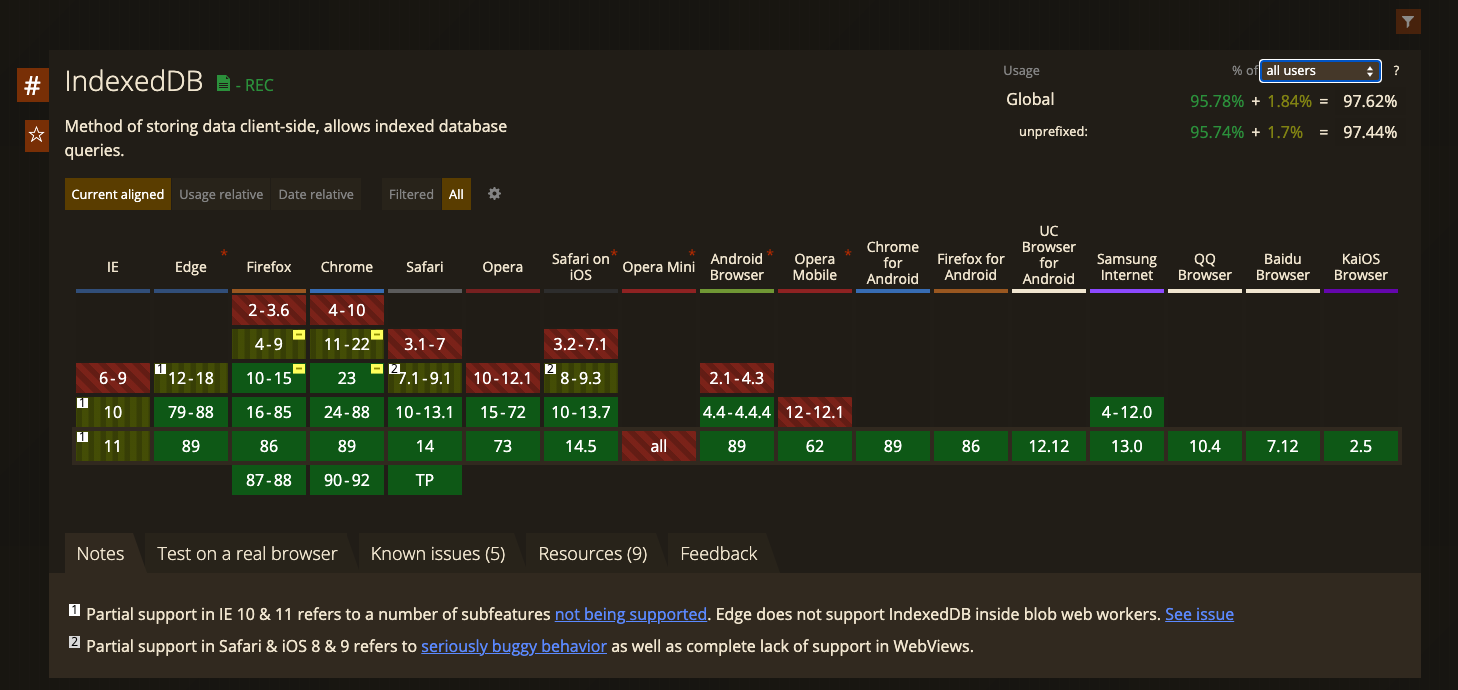Toggle Date relative view
Image resolution: width=1458 pixels, height=690 pixels.
[x=316, y=194]
